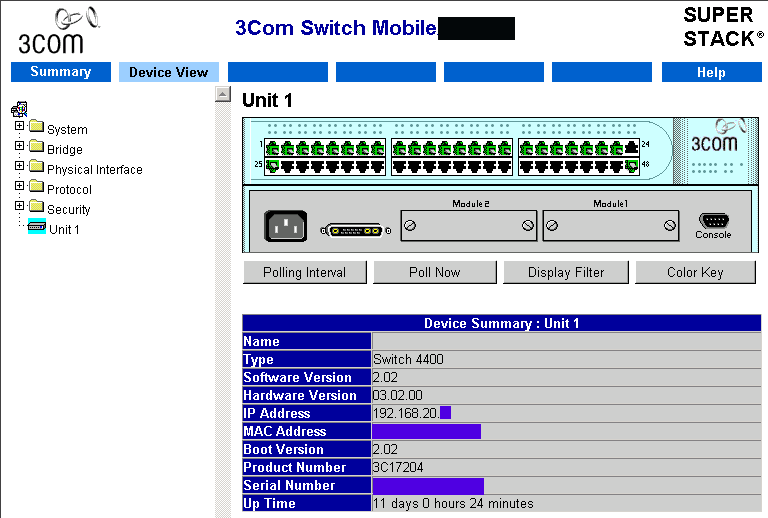
Task: Open the Summary tab
Action: 61,72
